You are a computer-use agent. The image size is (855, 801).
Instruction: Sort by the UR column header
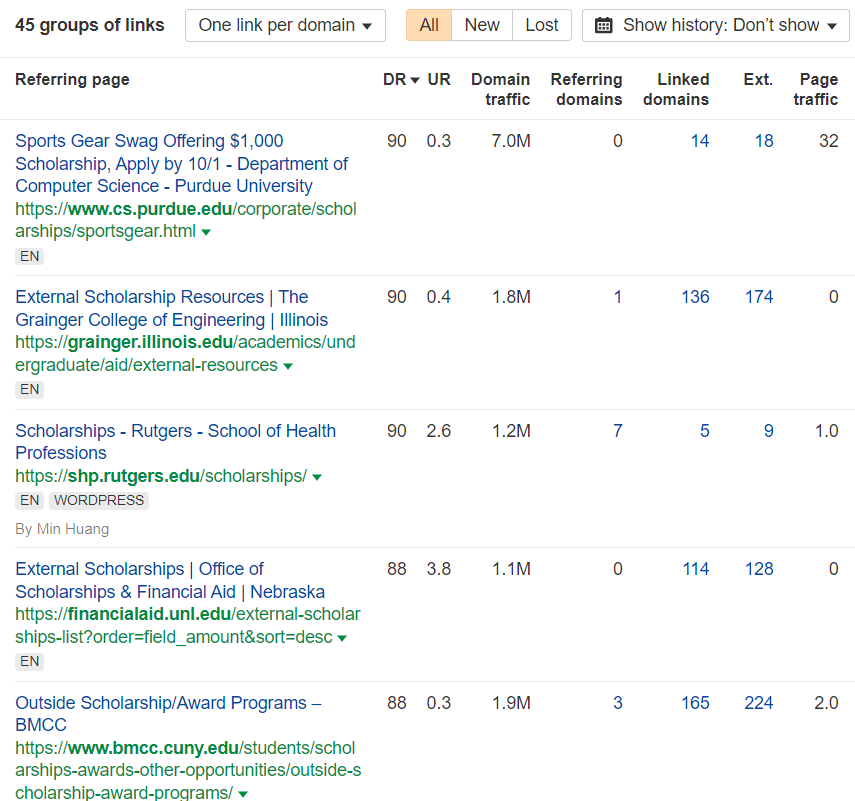tap(439, 80)
